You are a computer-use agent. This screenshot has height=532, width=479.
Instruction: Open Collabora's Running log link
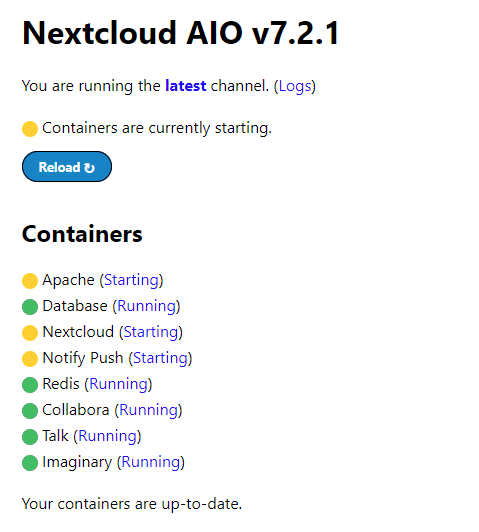click(x=149, y=410)
